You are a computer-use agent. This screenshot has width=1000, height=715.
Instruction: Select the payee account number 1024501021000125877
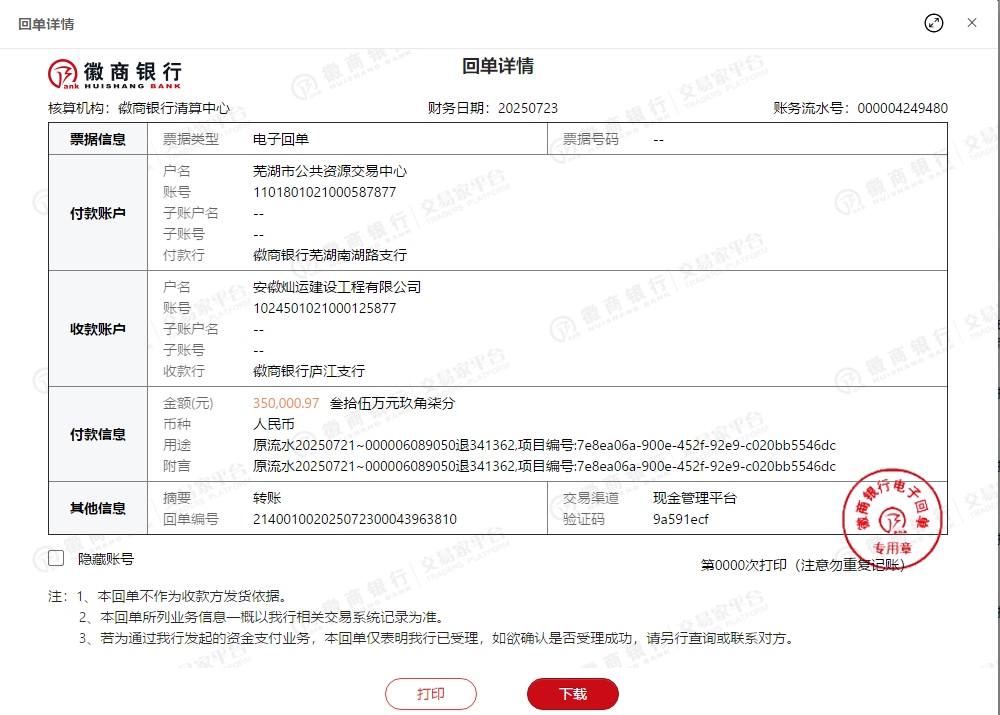coord(325,308)
